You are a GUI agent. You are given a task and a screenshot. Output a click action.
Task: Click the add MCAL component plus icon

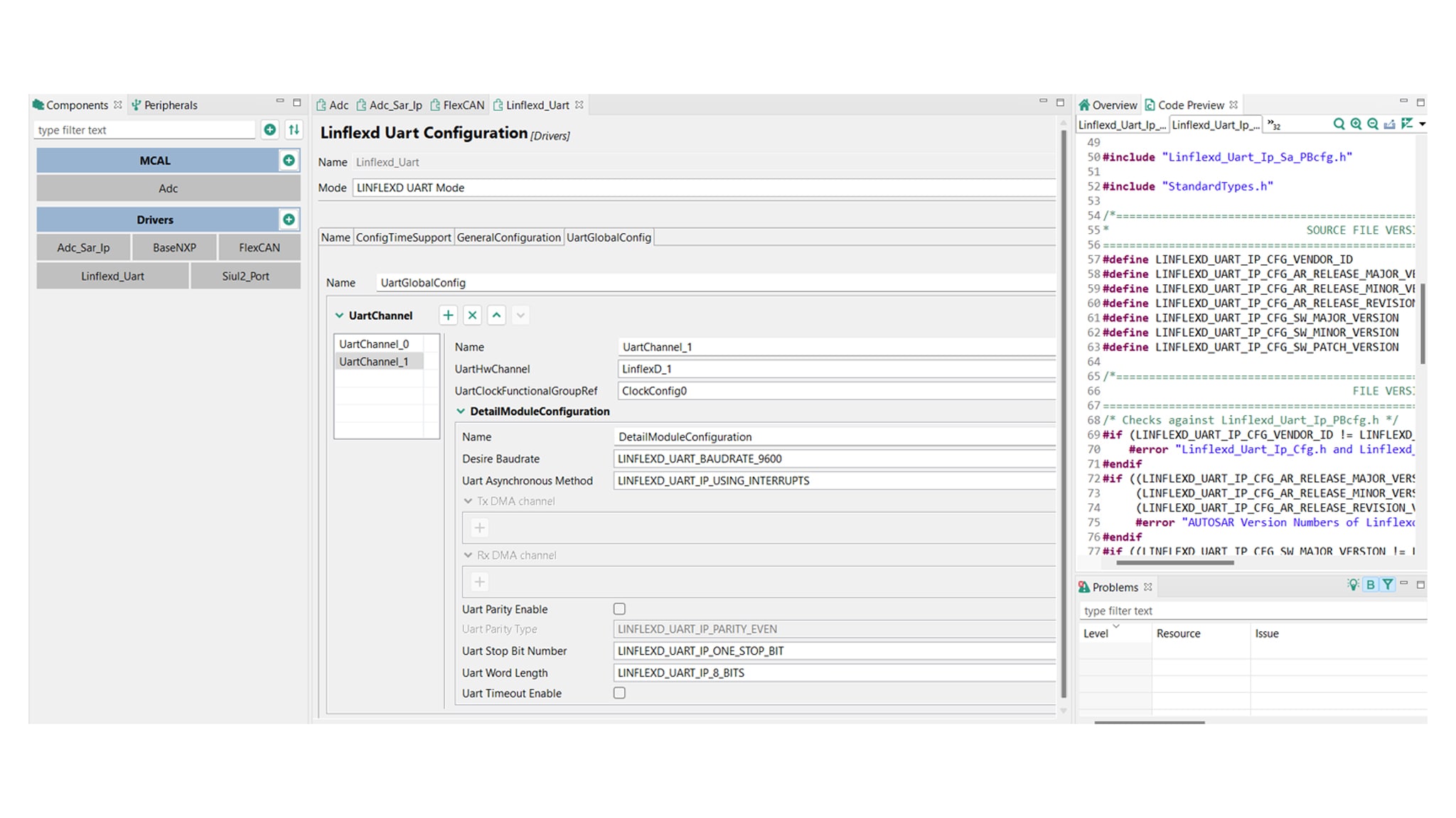pyautogui.click(x=289, y=161)
